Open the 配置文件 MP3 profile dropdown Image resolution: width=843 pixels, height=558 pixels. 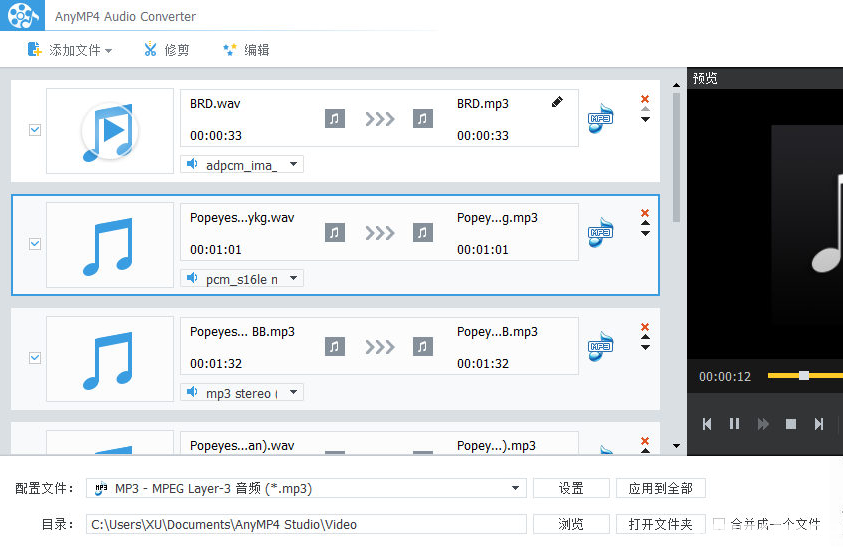click(306, 488)
